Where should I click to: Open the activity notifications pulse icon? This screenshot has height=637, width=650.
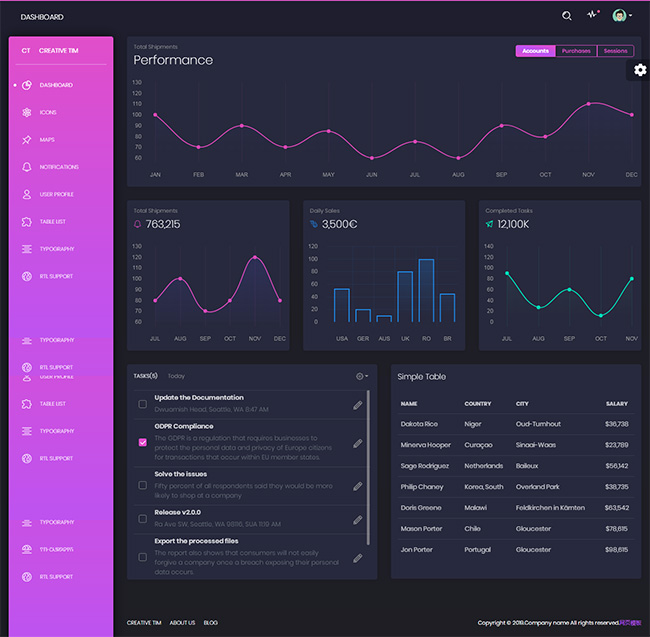[593, 16]
